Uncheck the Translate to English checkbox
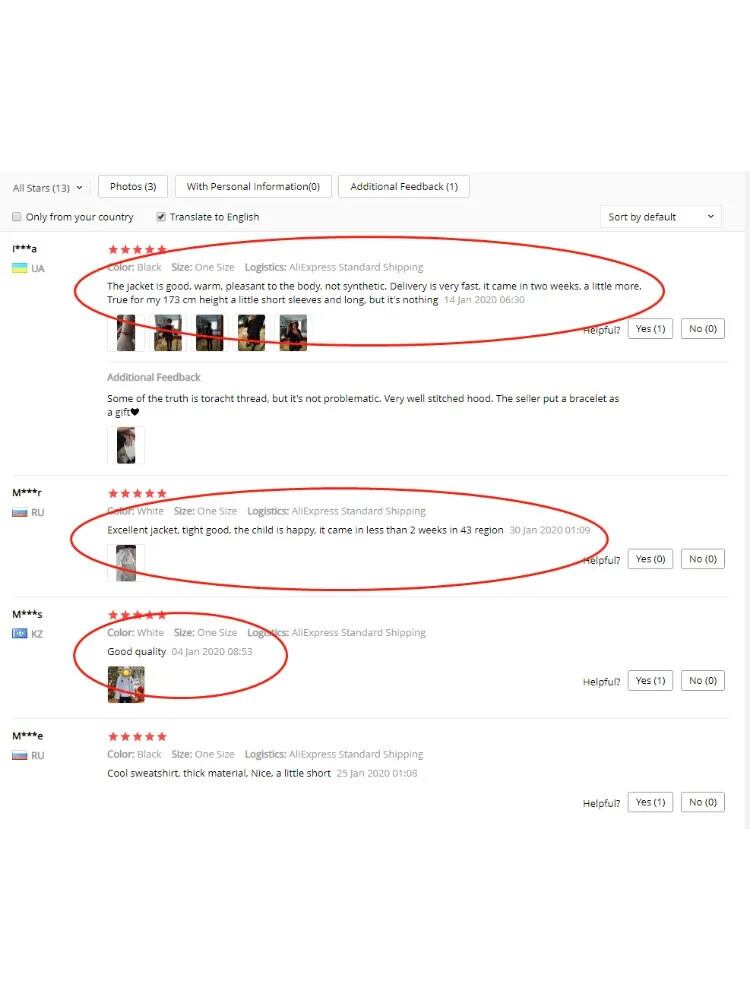Viewport: 750px width, 1000px height. click(x=161, y=217)
